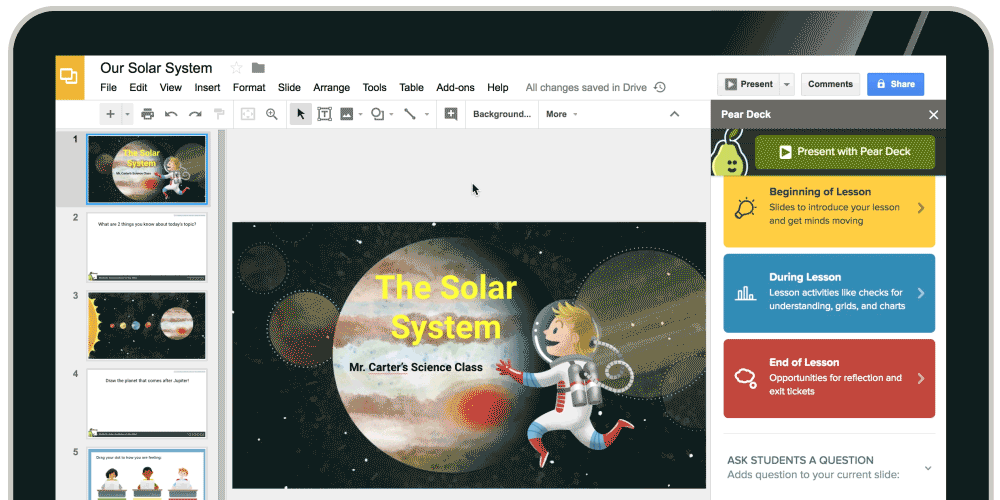
Task: Add a new slide with plus button
Action: tap(110, 114)
